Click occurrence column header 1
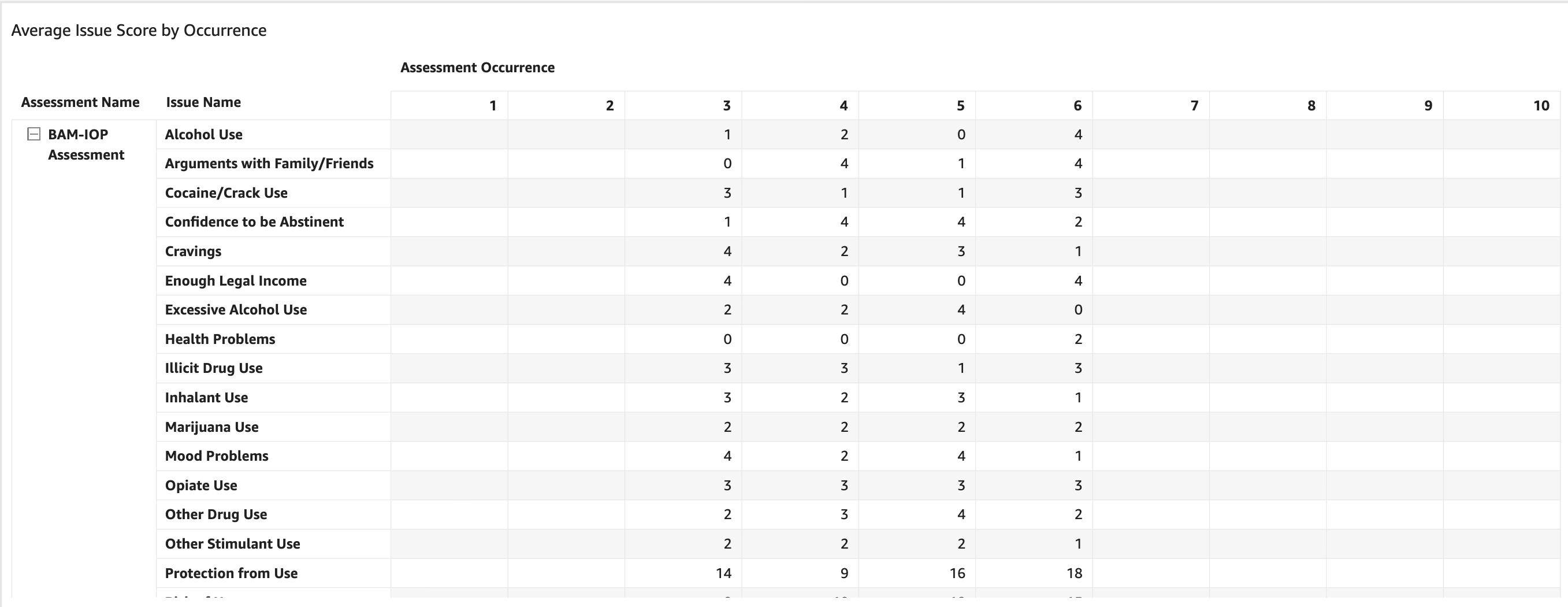 click(x=492, y=106)
